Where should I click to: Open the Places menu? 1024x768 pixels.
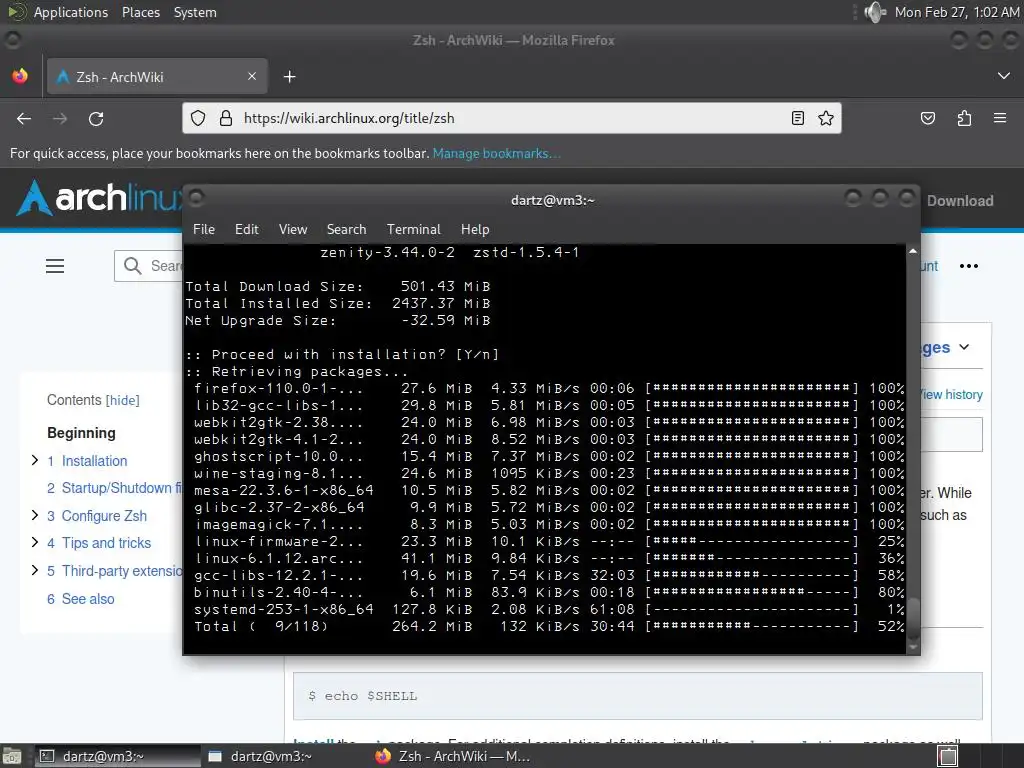[141, 12]
